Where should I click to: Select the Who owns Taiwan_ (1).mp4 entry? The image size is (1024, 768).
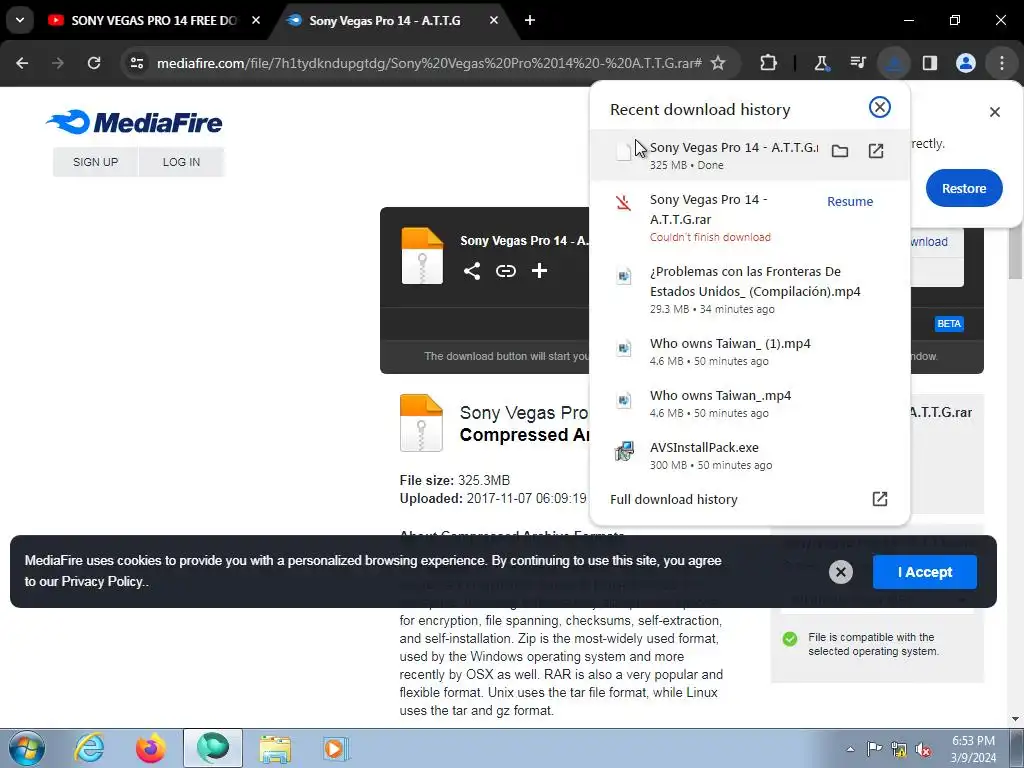(749, 351)
